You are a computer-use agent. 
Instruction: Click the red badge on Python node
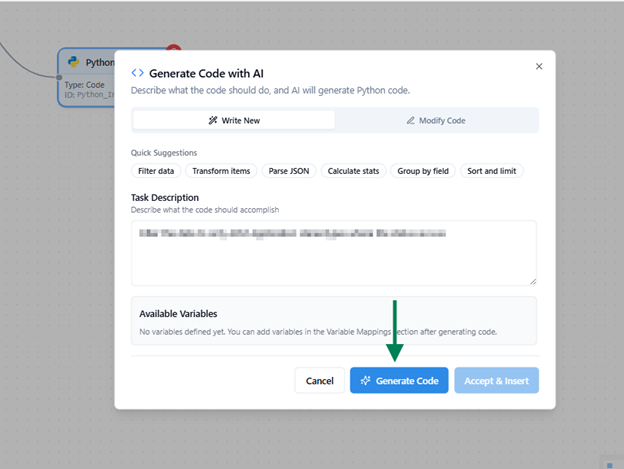[x=174, y=49]
